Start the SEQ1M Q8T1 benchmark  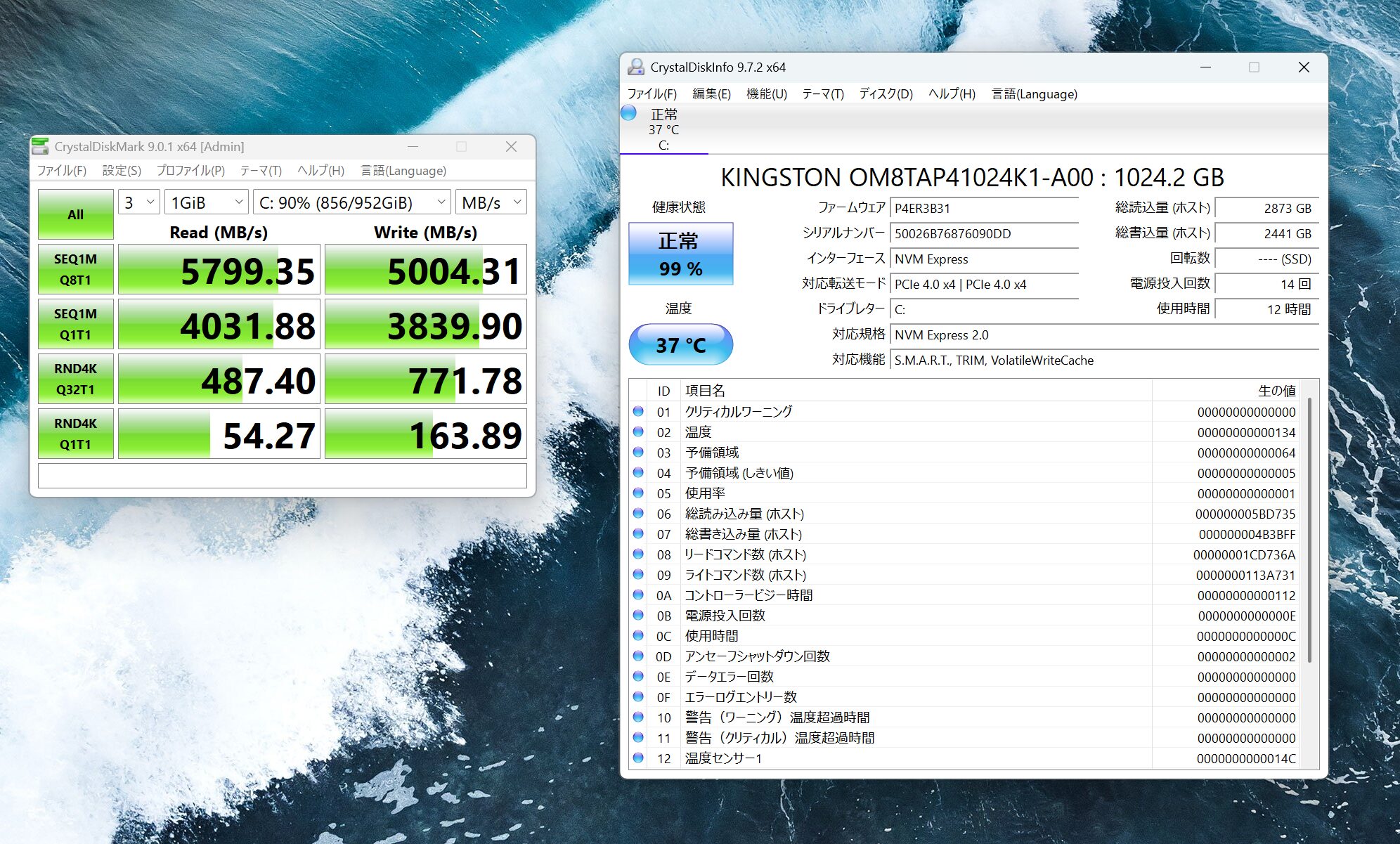pos(75,269)
